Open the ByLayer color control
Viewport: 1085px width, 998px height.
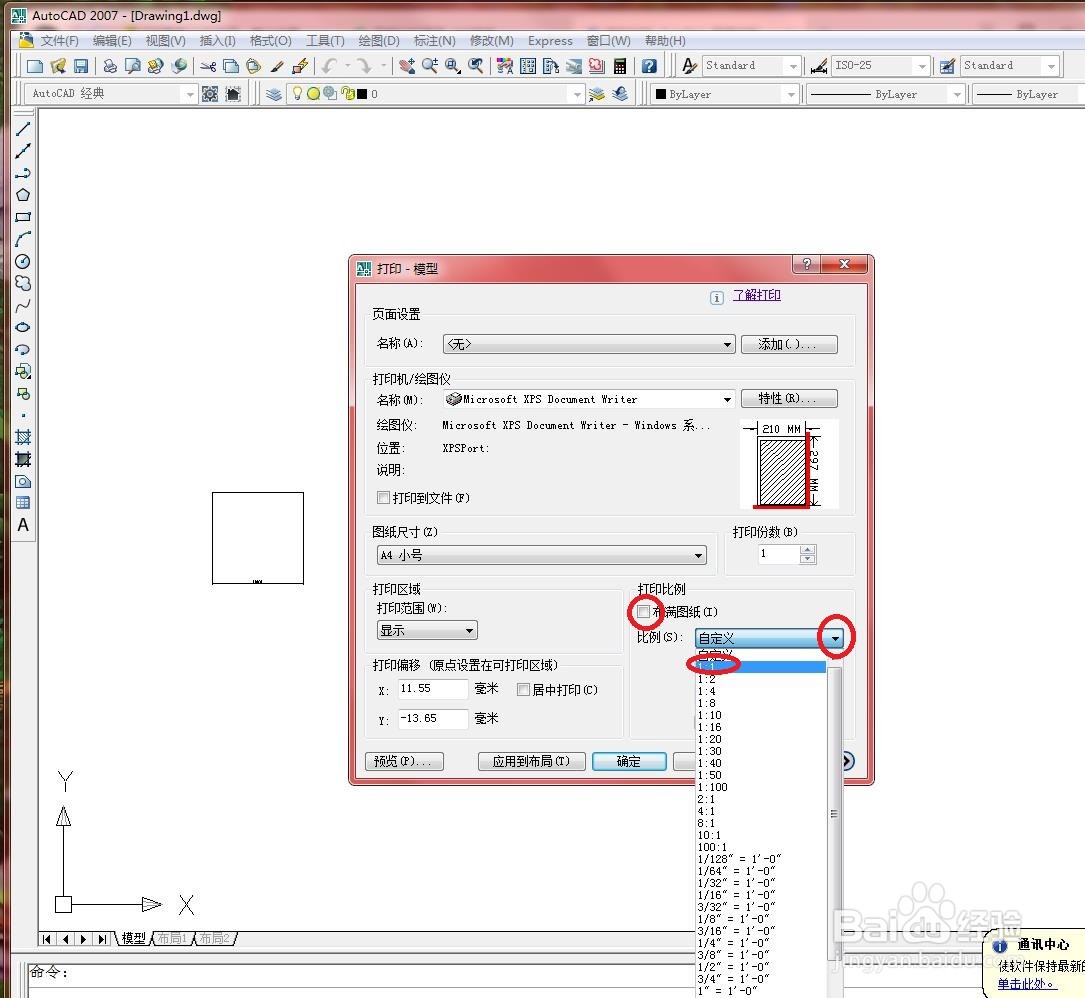coord(725,93)
